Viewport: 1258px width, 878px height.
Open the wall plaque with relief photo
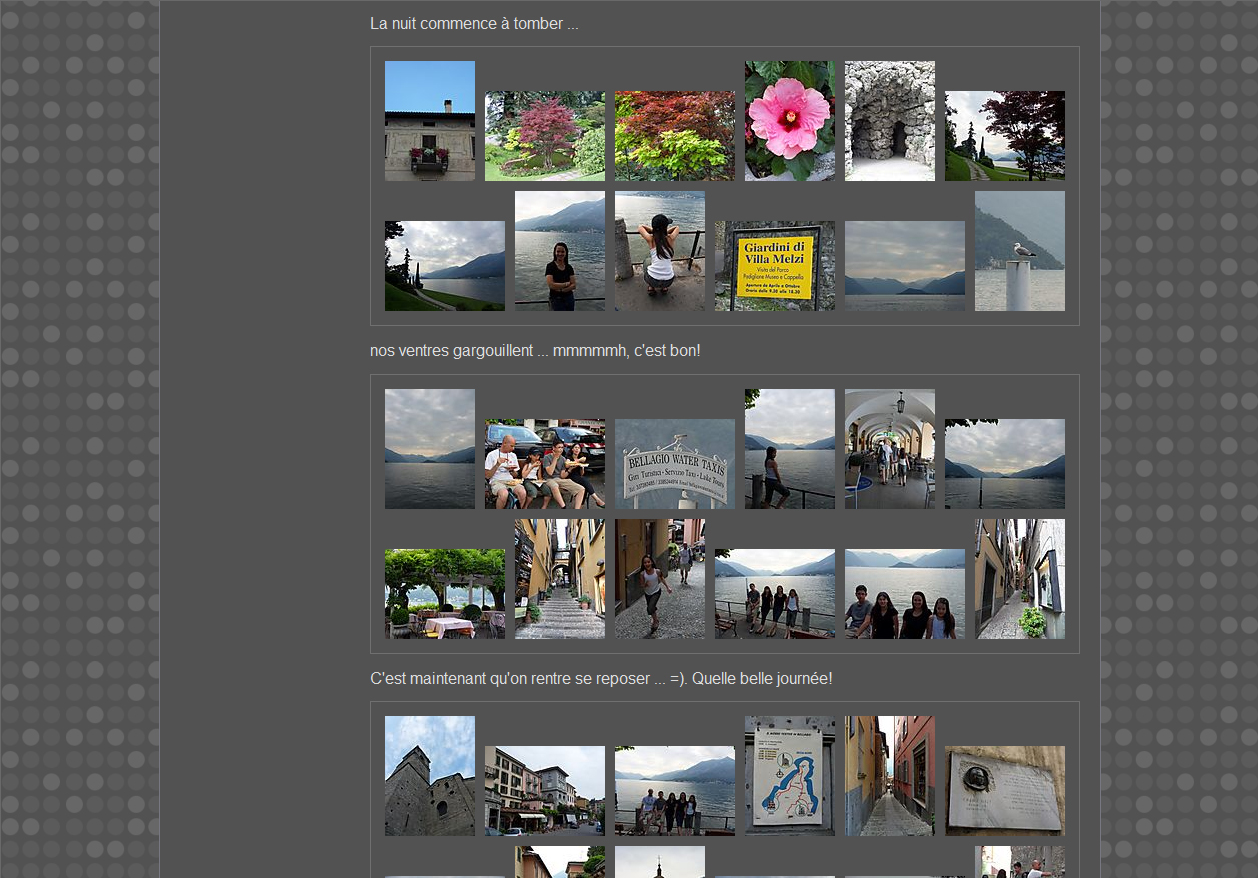tap(1004, 791)
